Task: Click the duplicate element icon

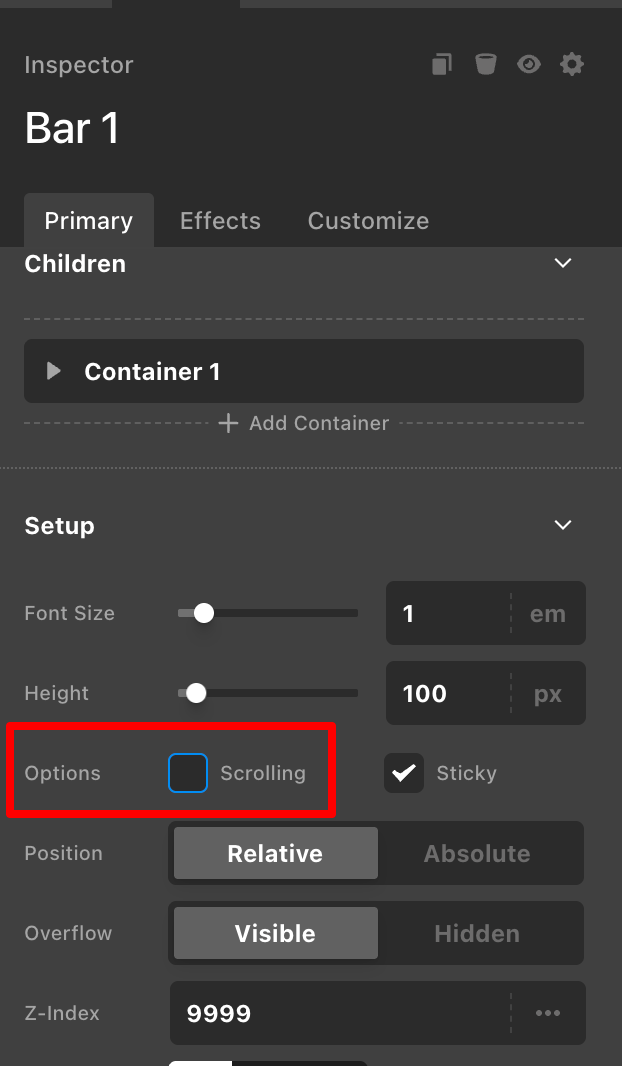Action: [x=442, y=65]
